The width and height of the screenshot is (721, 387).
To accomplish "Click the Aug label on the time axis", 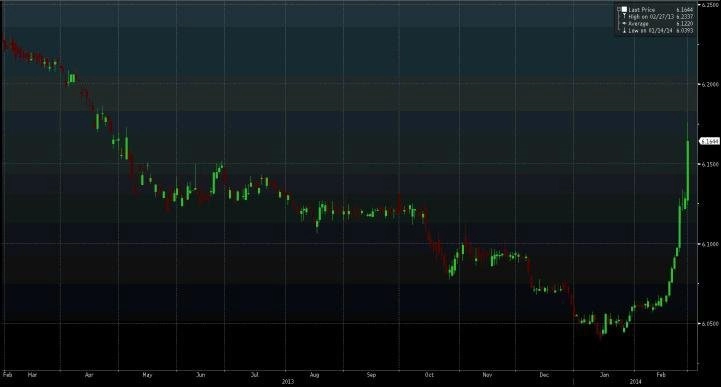I will coord(314,375).
